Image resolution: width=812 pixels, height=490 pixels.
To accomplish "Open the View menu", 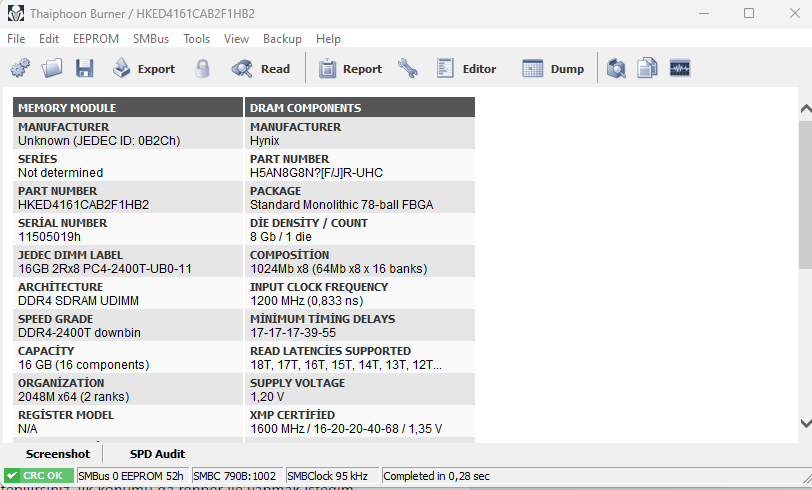I will pos(236,39).
